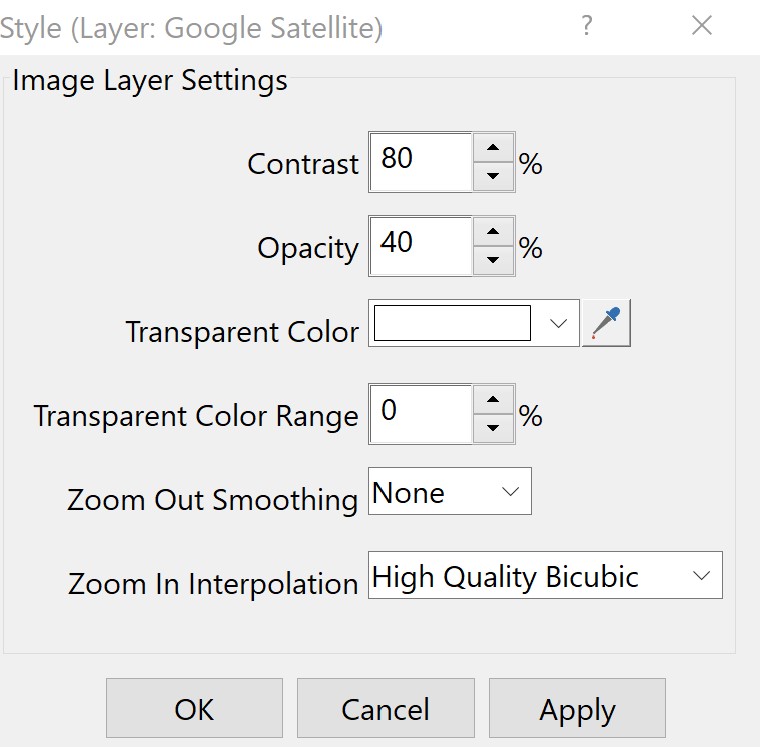Open the Transparent Color dropdown
This screenshot has width=760, height=747.
coord(559,324)
